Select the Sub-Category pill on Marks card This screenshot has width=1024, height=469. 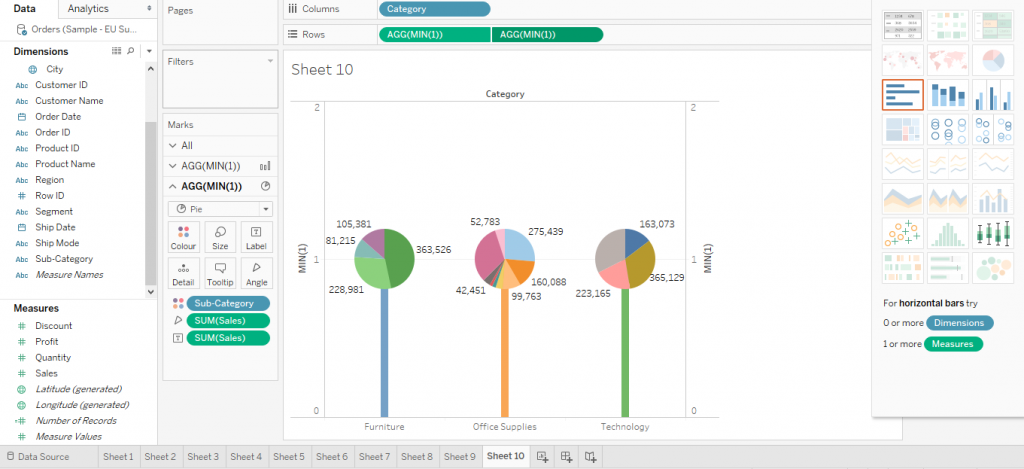[x=228, y=303]
